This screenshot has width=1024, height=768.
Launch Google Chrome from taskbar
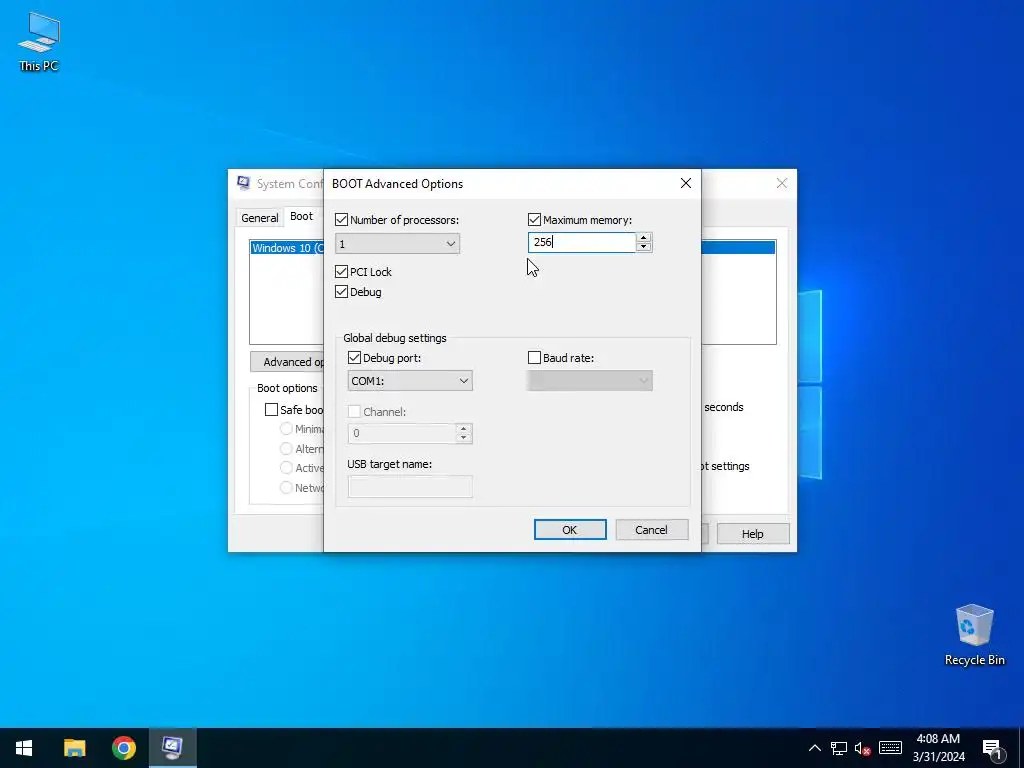pos(123,748)
